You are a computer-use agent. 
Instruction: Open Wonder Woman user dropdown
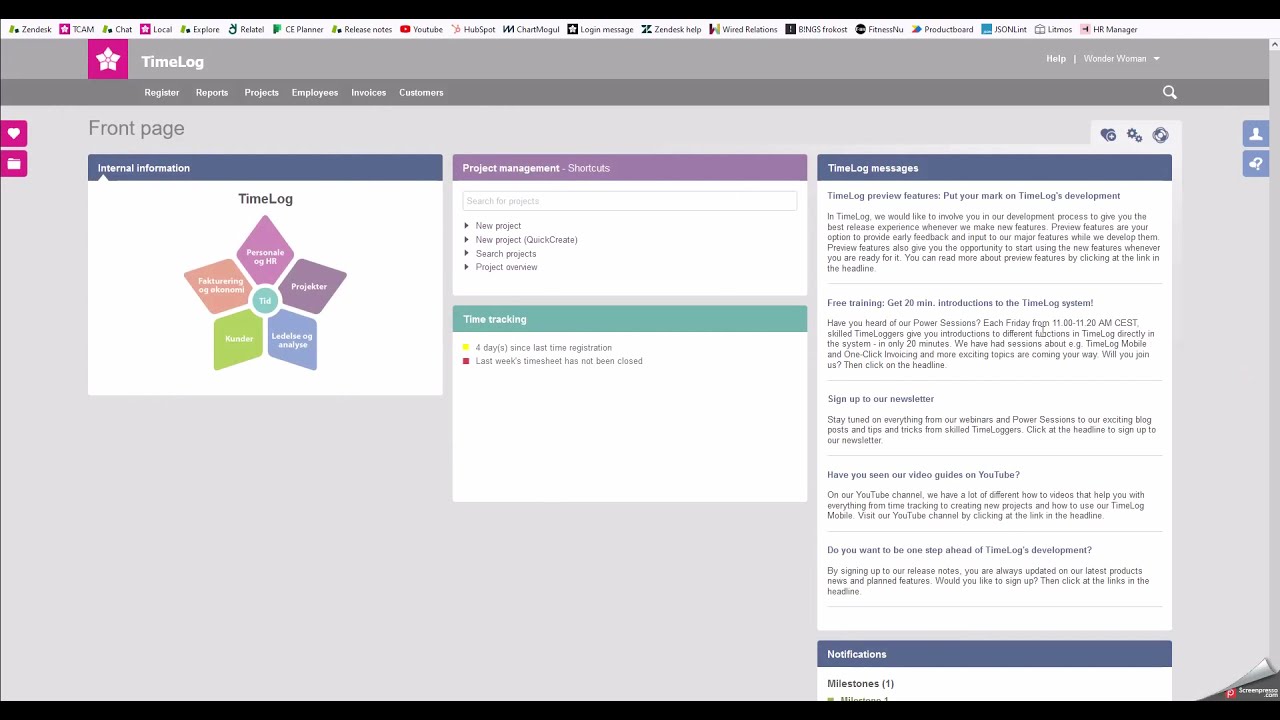1121,58
